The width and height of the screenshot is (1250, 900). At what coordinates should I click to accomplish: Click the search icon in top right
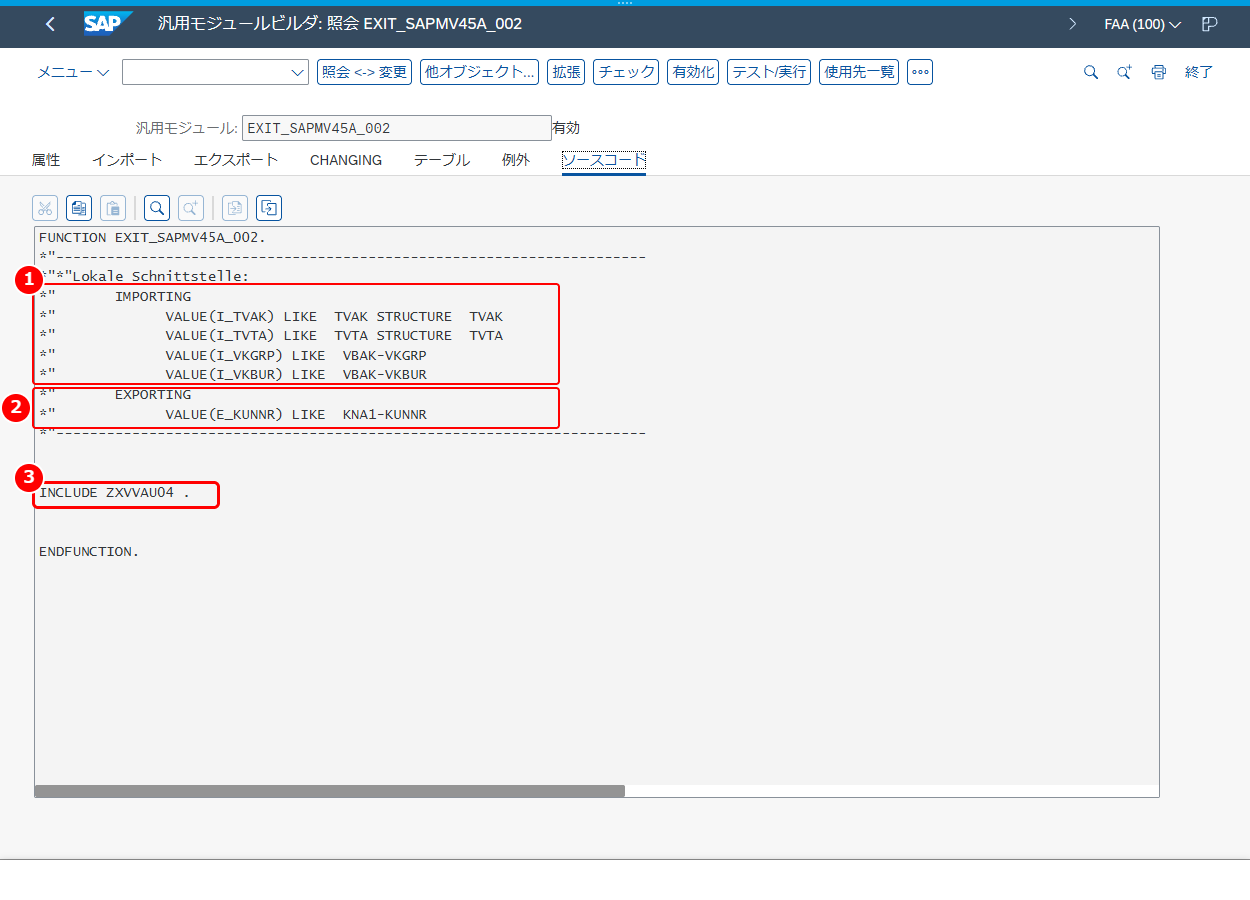pos(1091,72)
